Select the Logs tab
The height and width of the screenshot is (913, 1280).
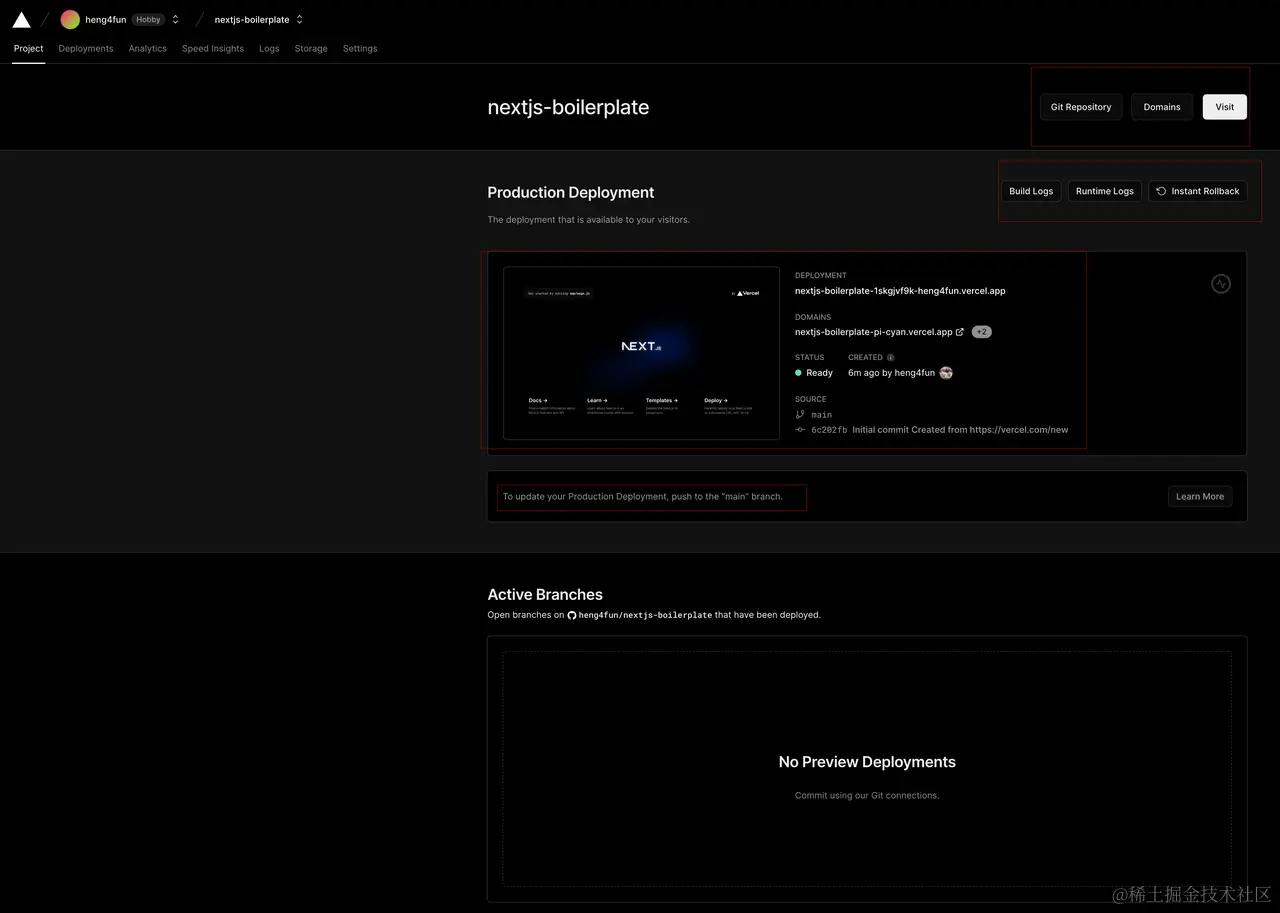[269, 49]
